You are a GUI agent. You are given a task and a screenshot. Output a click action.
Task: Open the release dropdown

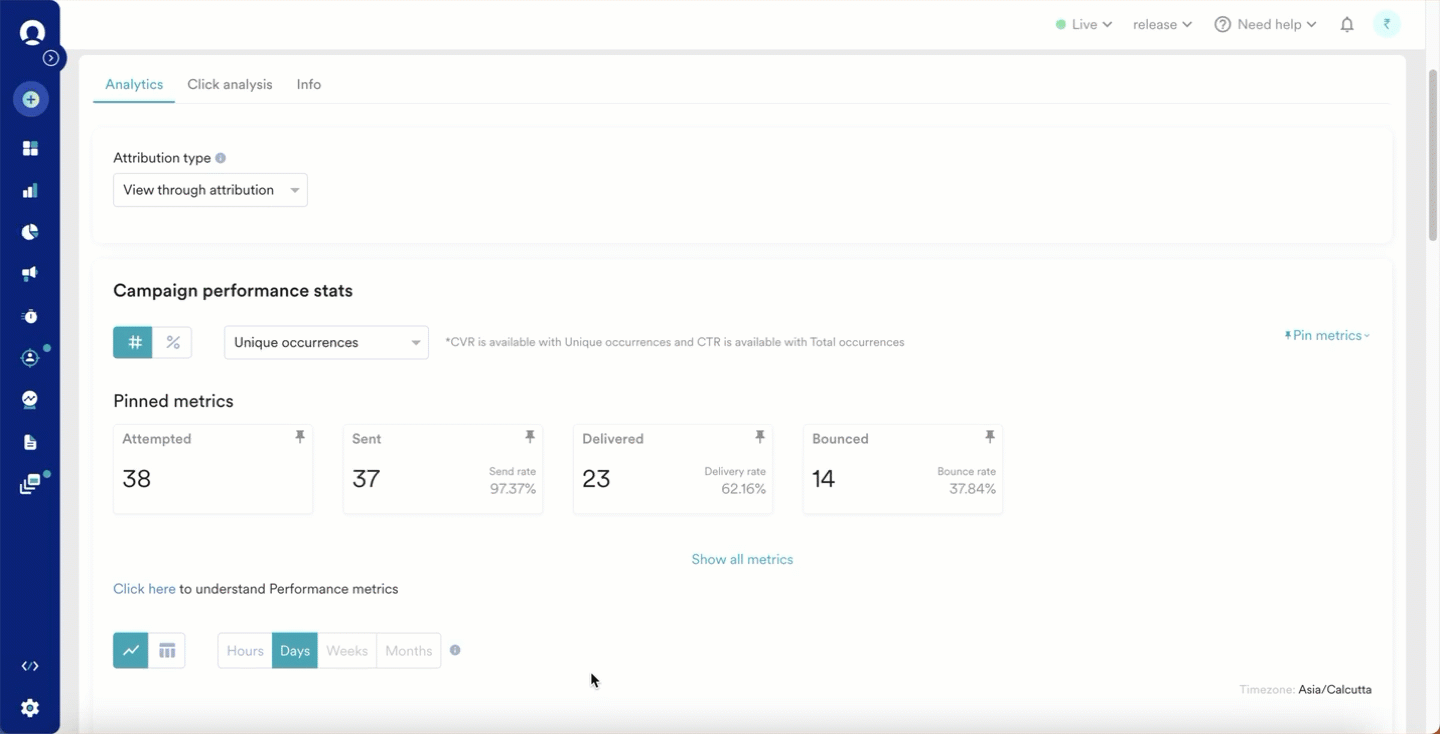(1162, 25)
